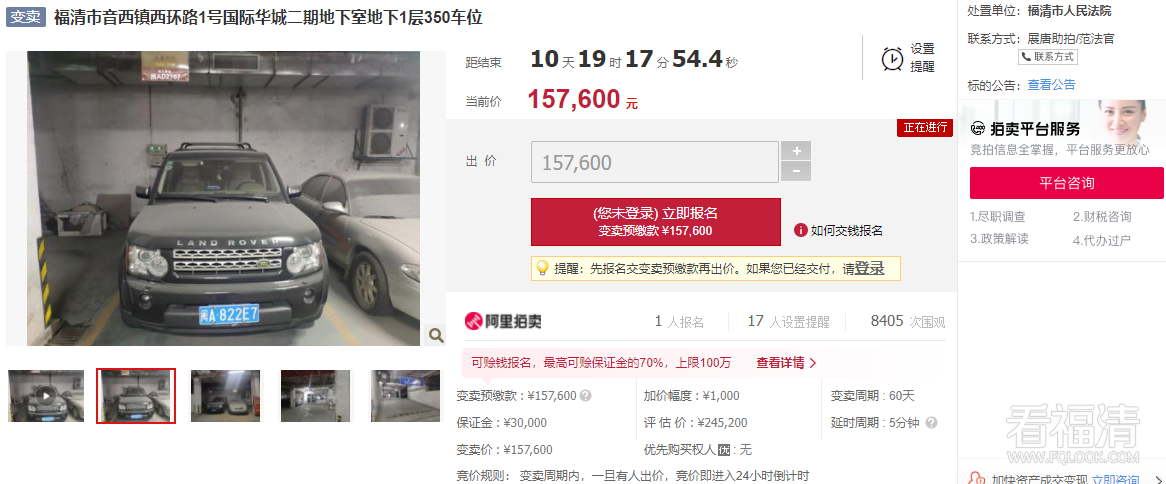Expand 查看详情 insurance details
Image resolution: width=1166 pixels, height=484 pixels.
787,363
